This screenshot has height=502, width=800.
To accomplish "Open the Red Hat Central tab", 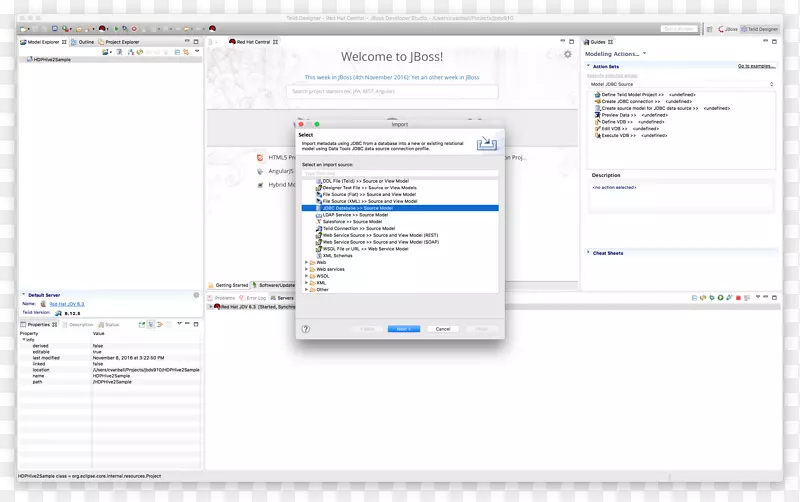I will pos(253,42).
